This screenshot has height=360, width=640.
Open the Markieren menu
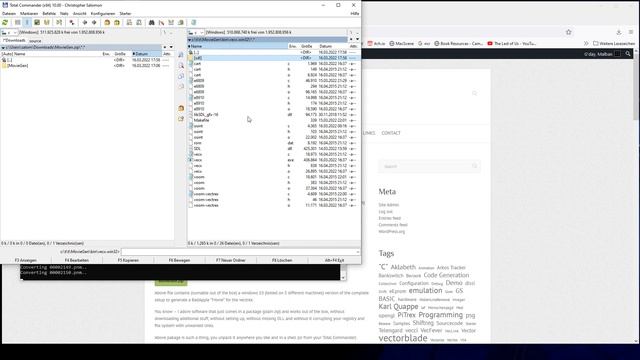(x=29, y=13)
